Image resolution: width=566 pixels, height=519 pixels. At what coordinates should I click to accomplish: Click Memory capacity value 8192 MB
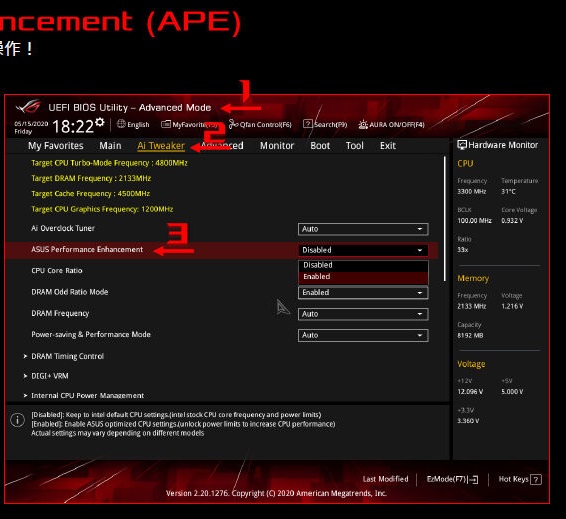pos(470,335)
